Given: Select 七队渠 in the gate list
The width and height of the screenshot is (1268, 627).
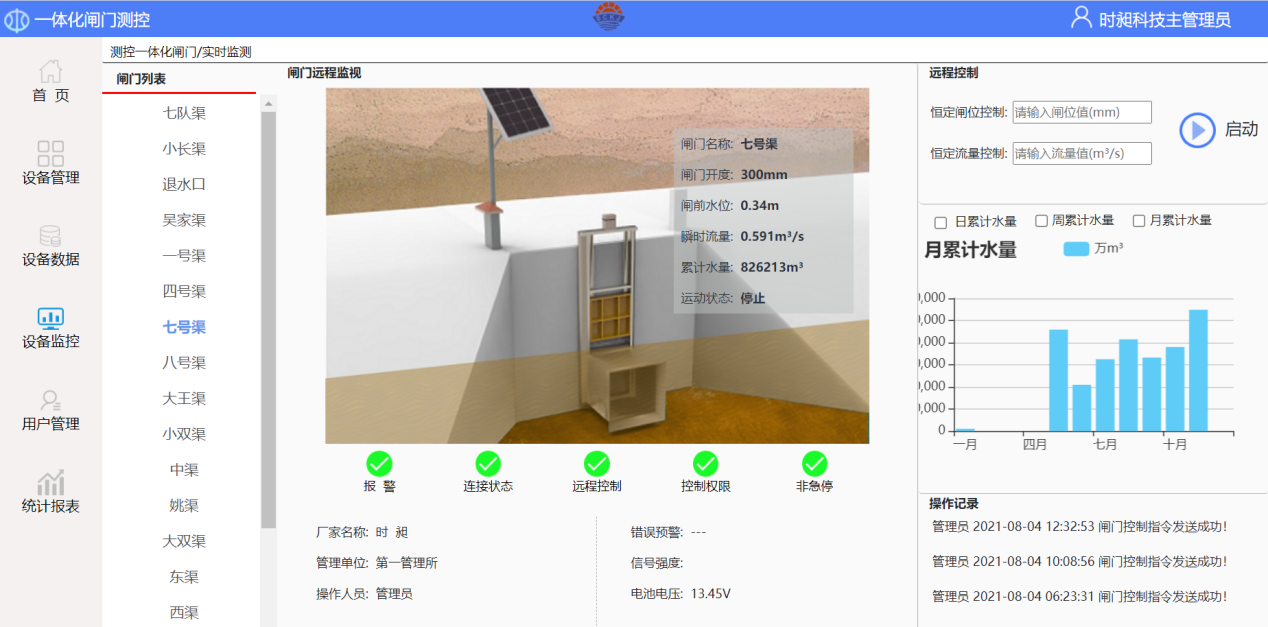Looking at the screenshot, I should coord(184,113).
